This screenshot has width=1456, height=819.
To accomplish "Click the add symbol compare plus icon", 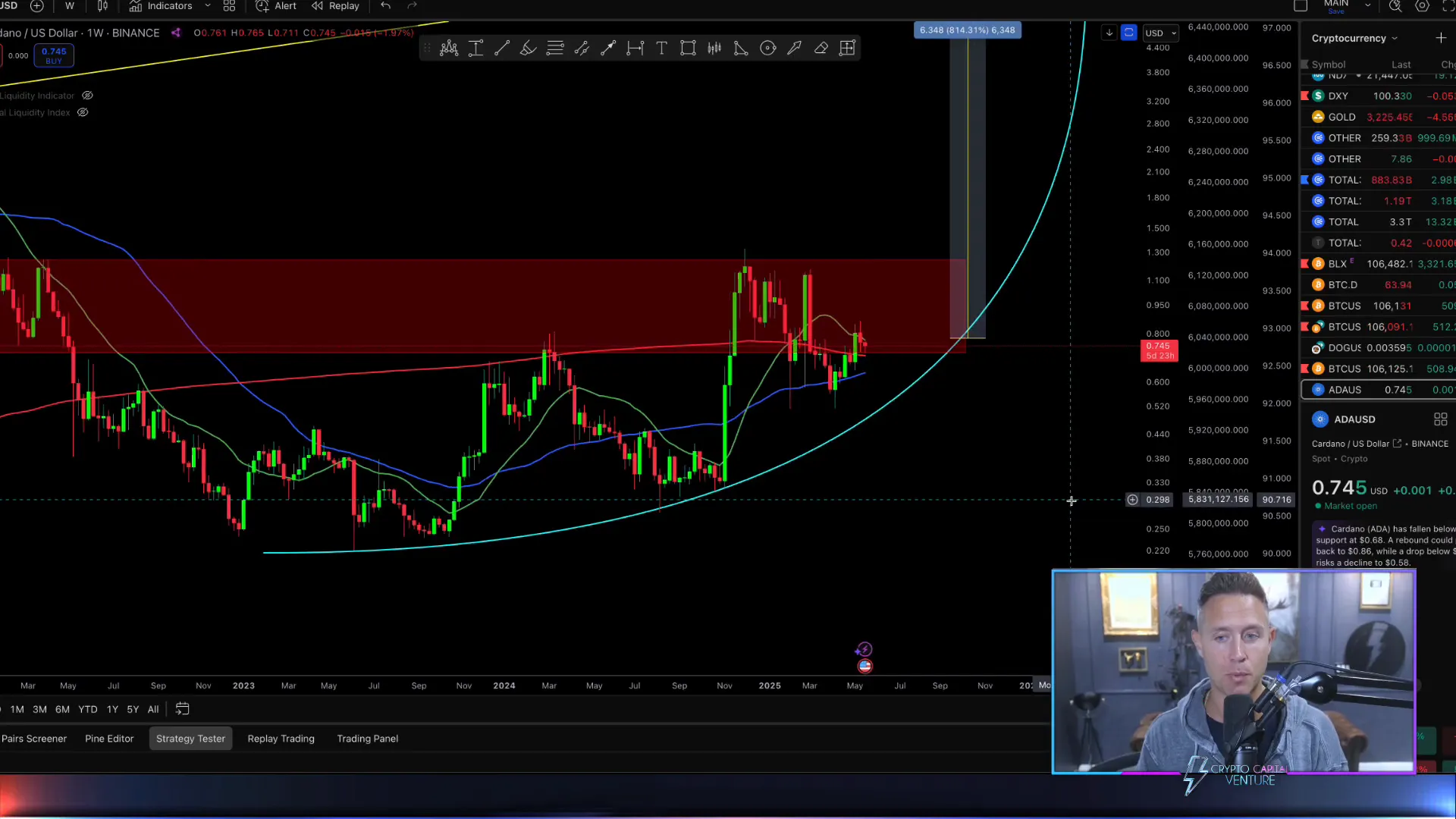I will (36, 6).
